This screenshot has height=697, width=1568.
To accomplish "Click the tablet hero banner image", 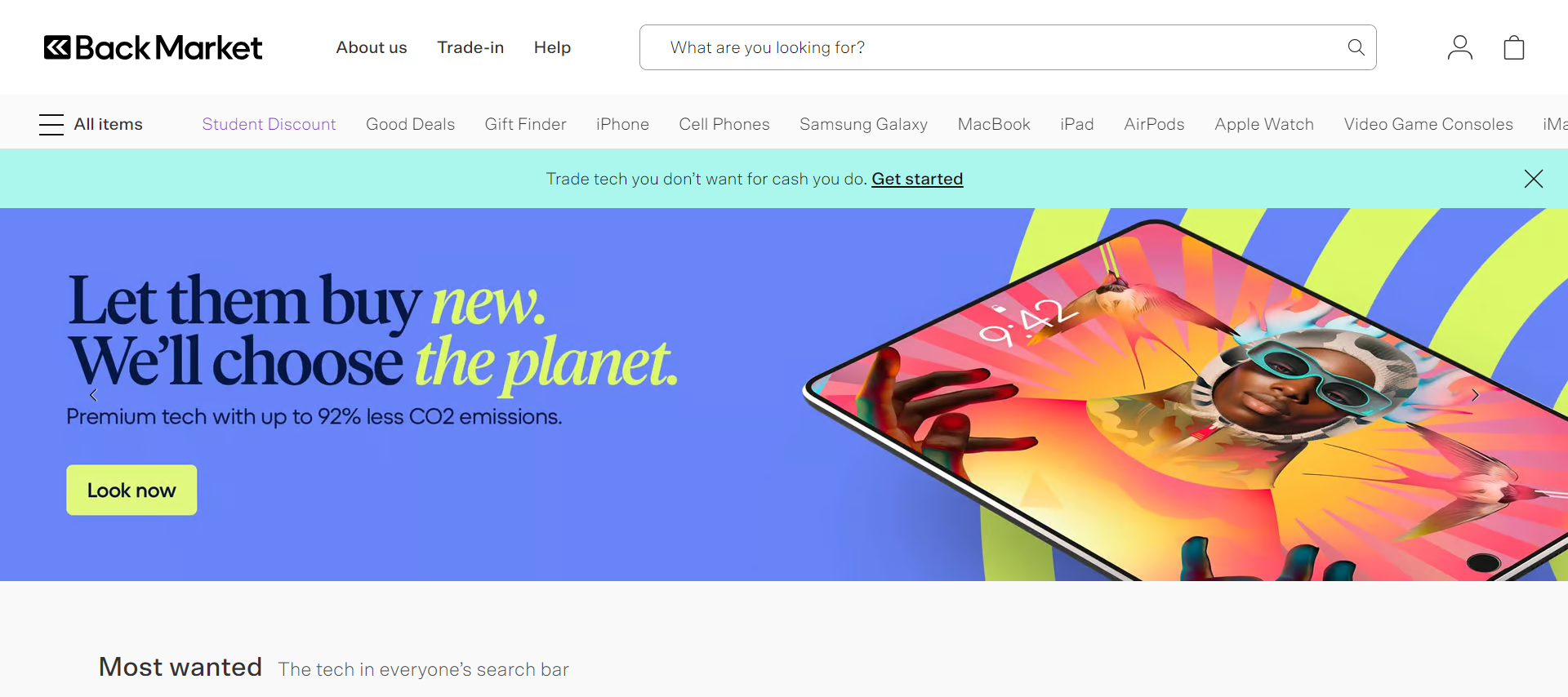I will (x=1184, y=400).
